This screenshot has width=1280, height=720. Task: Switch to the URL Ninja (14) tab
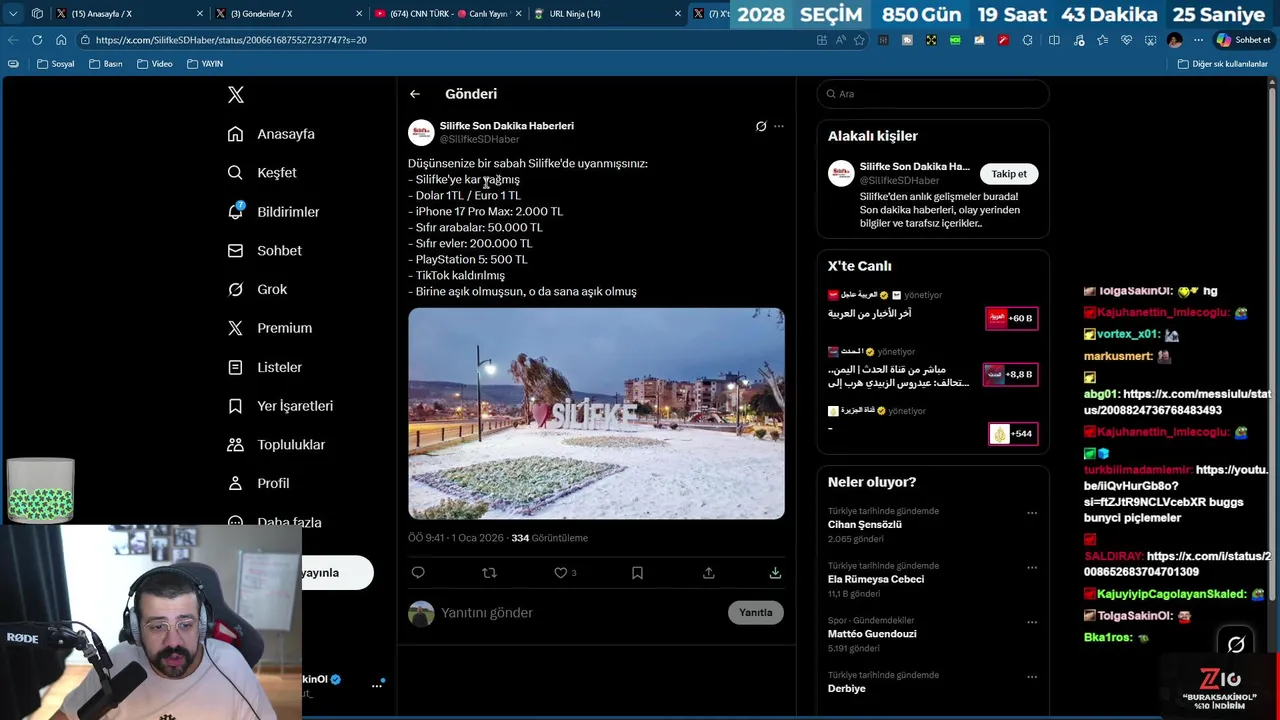point(606,14)
